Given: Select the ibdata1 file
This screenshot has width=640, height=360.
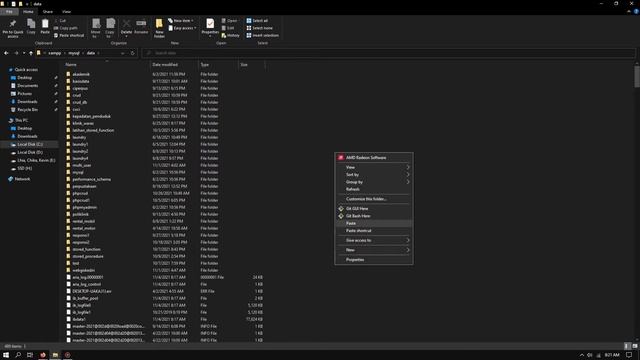Looking at the screenshot, I should point(79,319).
